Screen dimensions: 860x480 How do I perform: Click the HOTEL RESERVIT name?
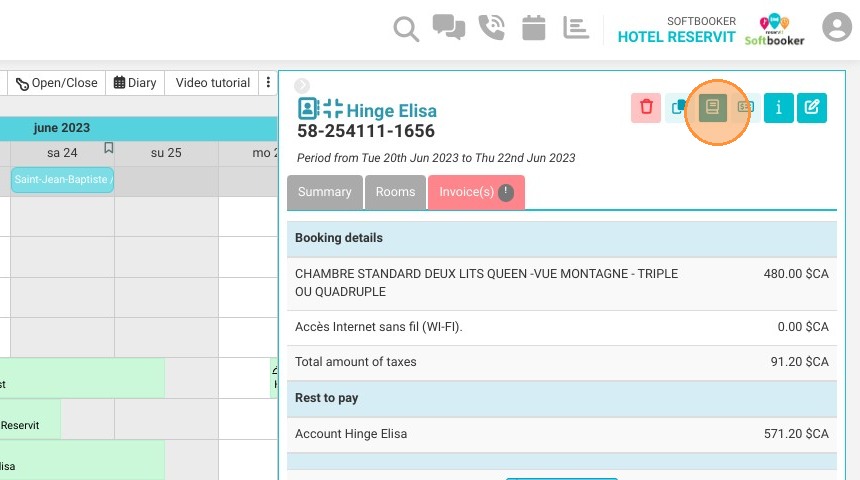tap(676, 37)
